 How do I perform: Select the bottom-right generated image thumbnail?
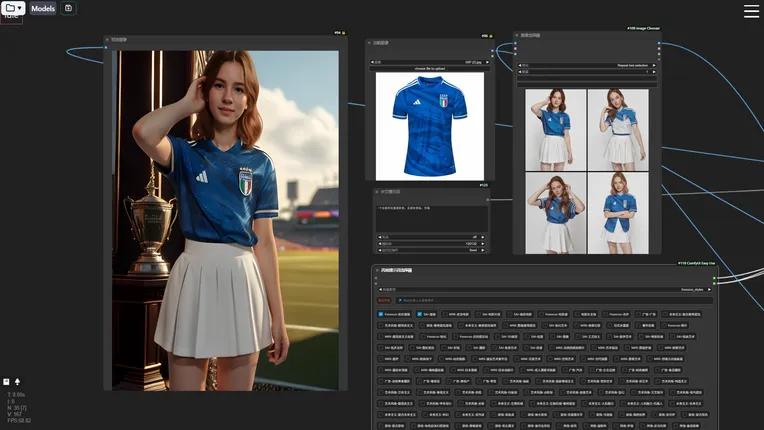pyautogui.click(x=617, y=212)
